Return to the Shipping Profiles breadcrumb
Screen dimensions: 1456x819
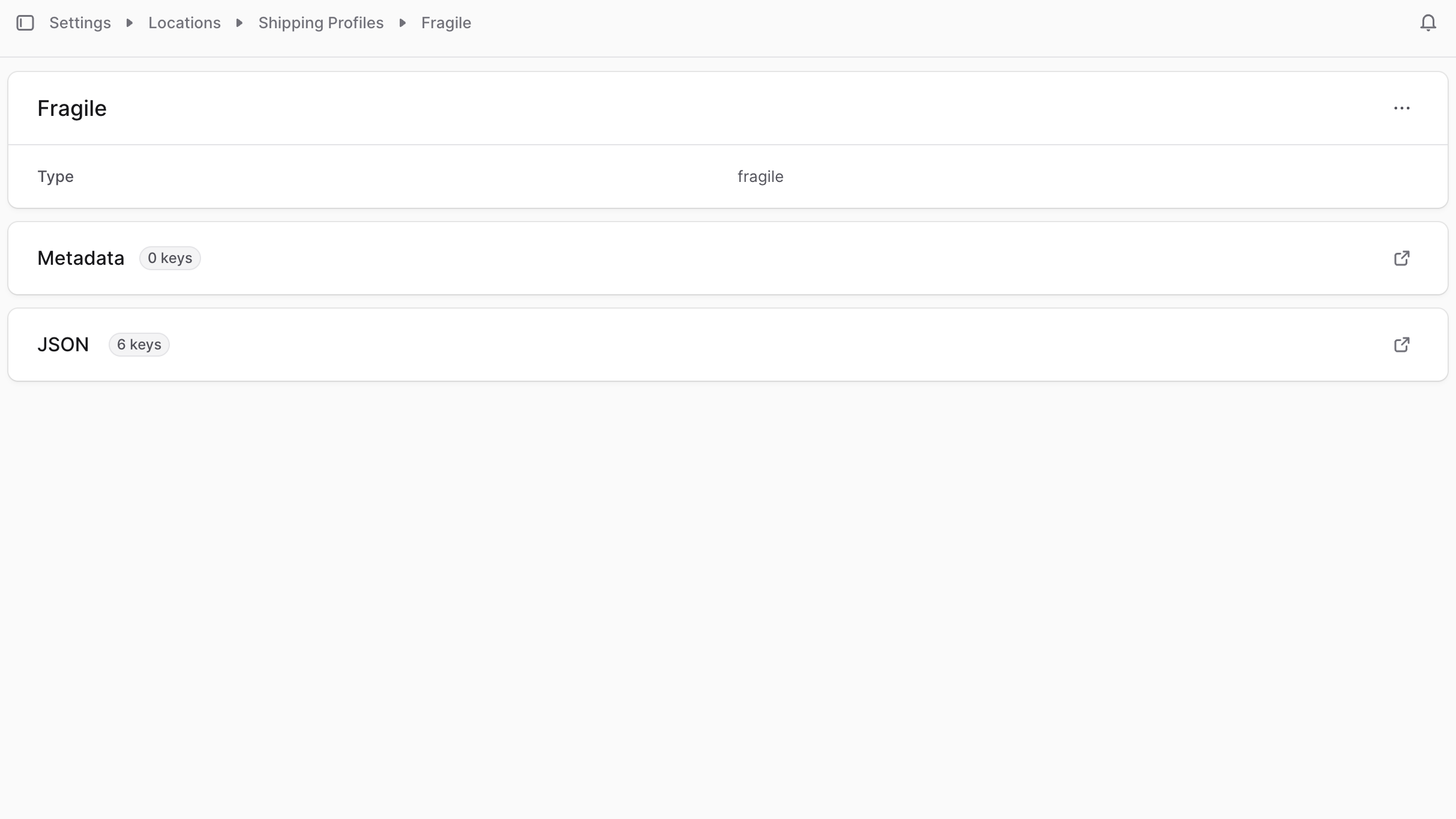click(x=320, y=23)
